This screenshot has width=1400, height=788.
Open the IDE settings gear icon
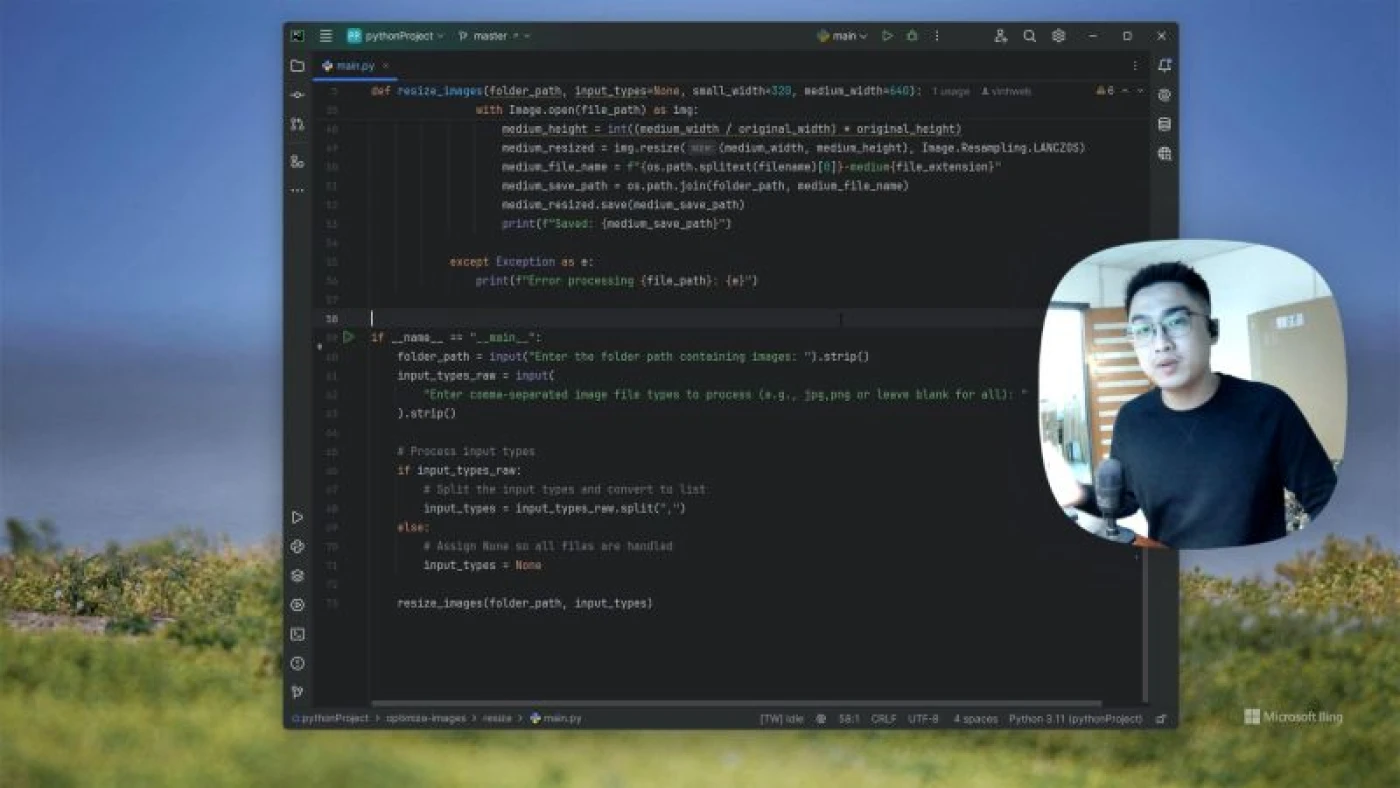(x=1058, y=36)
